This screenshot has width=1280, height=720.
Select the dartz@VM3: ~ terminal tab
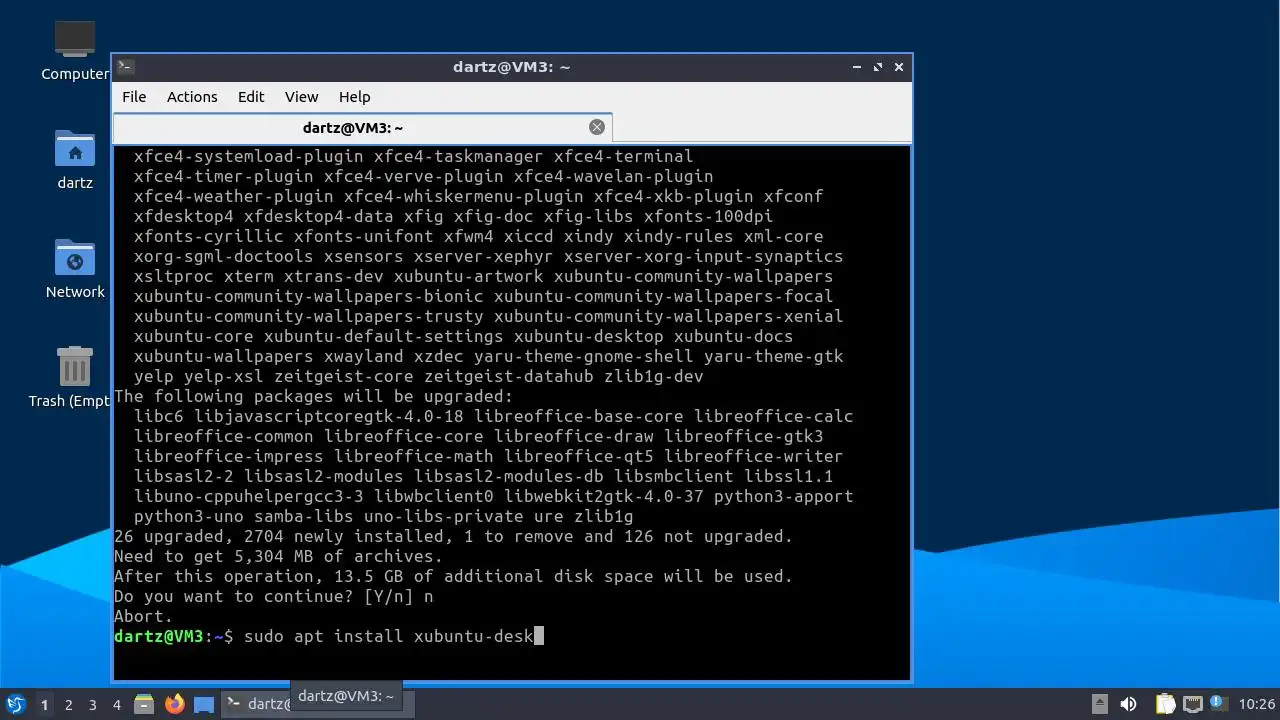tap(353, 128)
